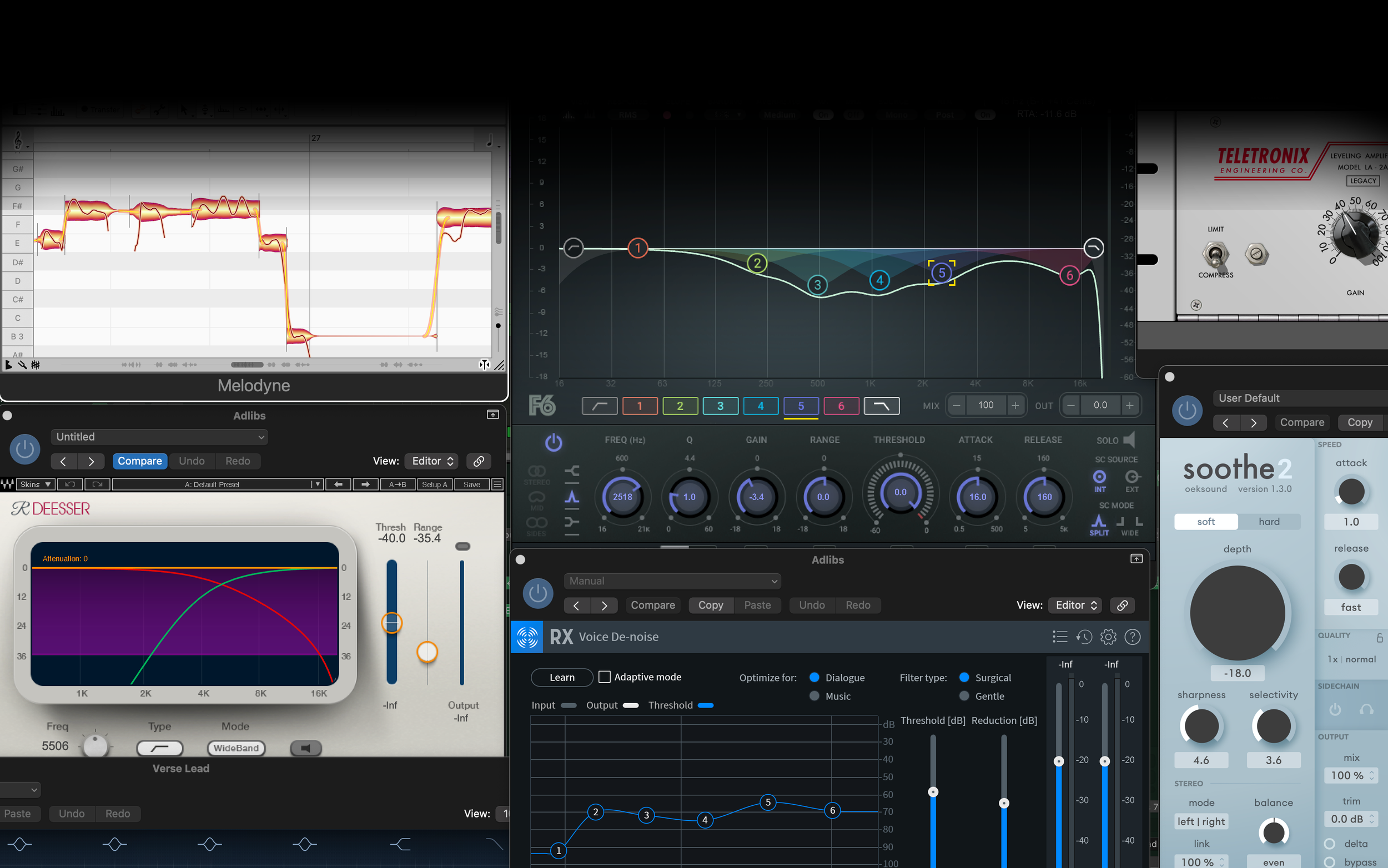Open the Untitled preset dropdown

(159, 437)
